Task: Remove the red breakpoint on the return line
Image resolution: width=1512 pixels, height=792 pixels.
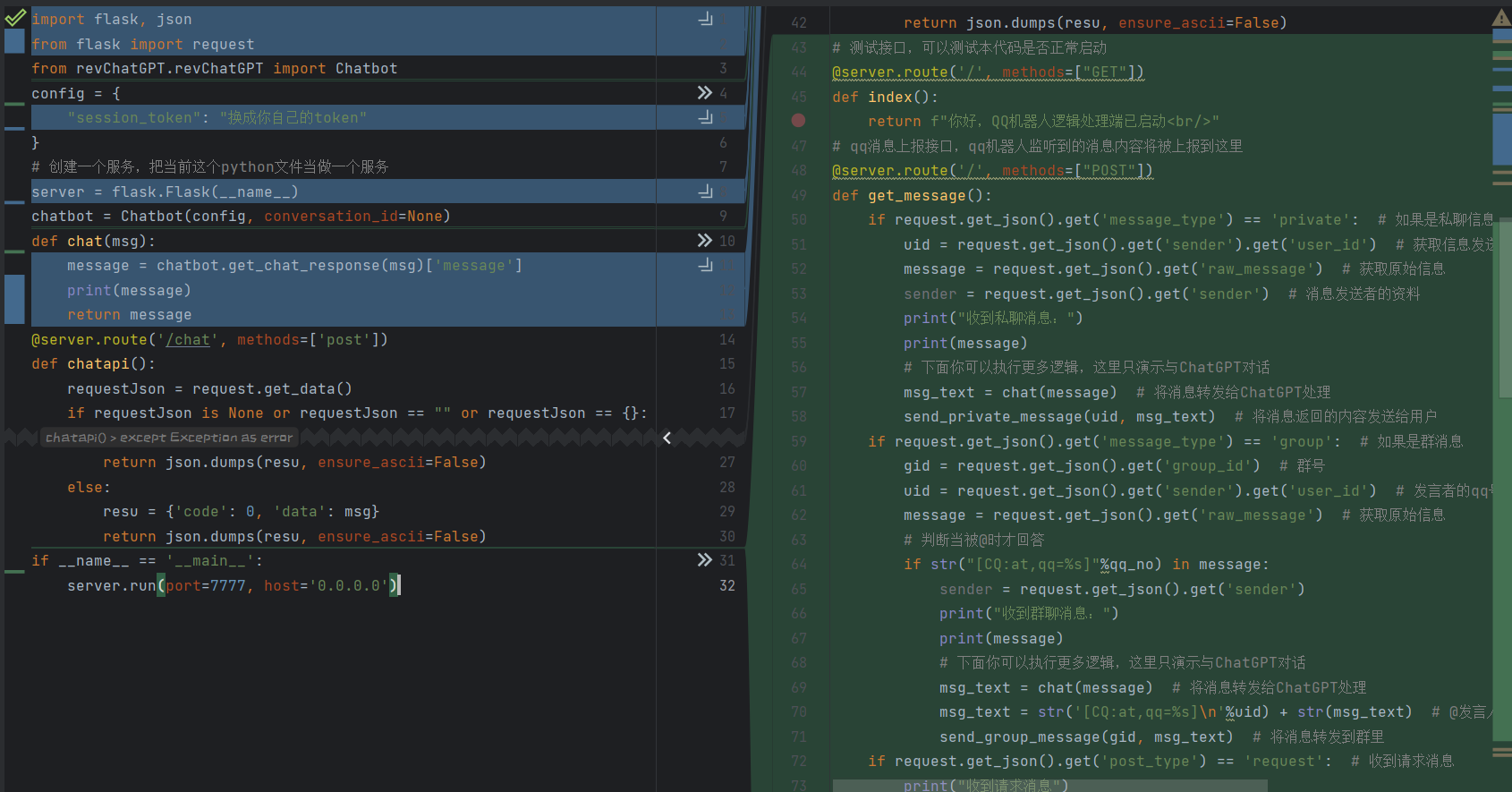Action: (798, 121)
